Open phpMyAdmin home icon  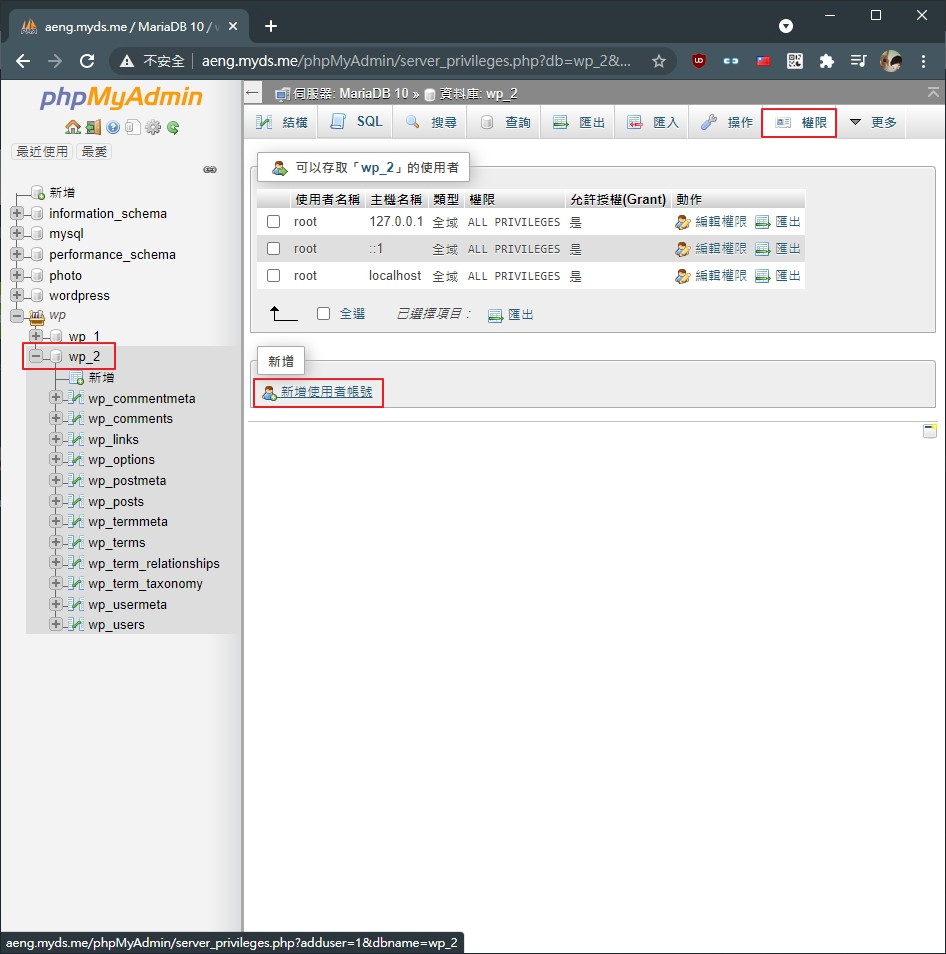click(73, 127)
